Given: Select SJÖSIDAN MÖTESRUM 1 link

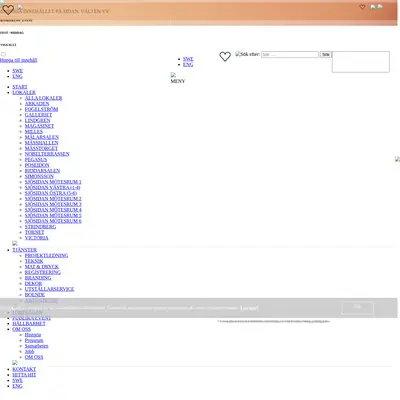Looking at the screenshot, I should tap(53, 182).
